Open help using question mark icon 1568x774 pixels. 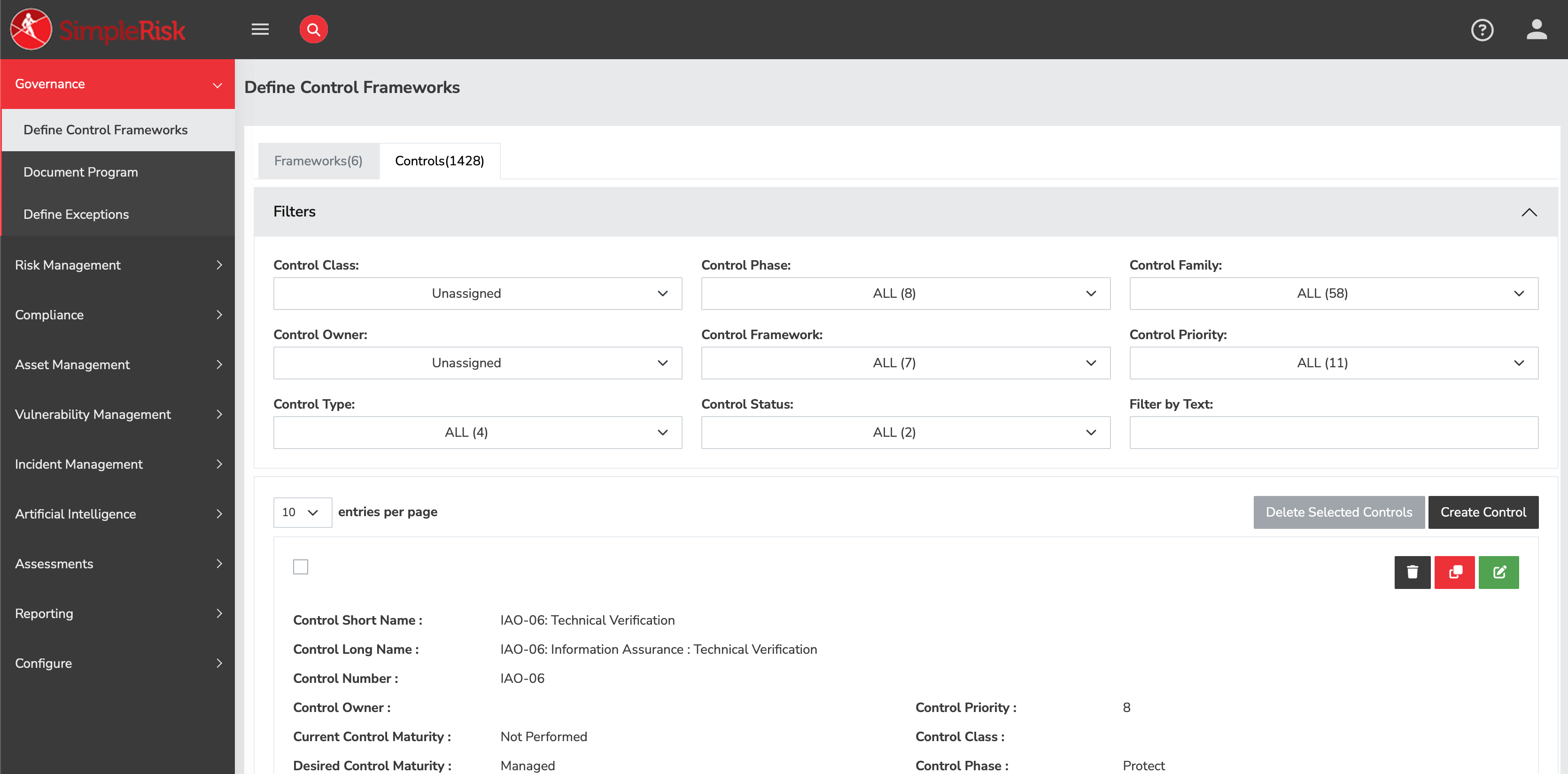(x=1482, y=30)
